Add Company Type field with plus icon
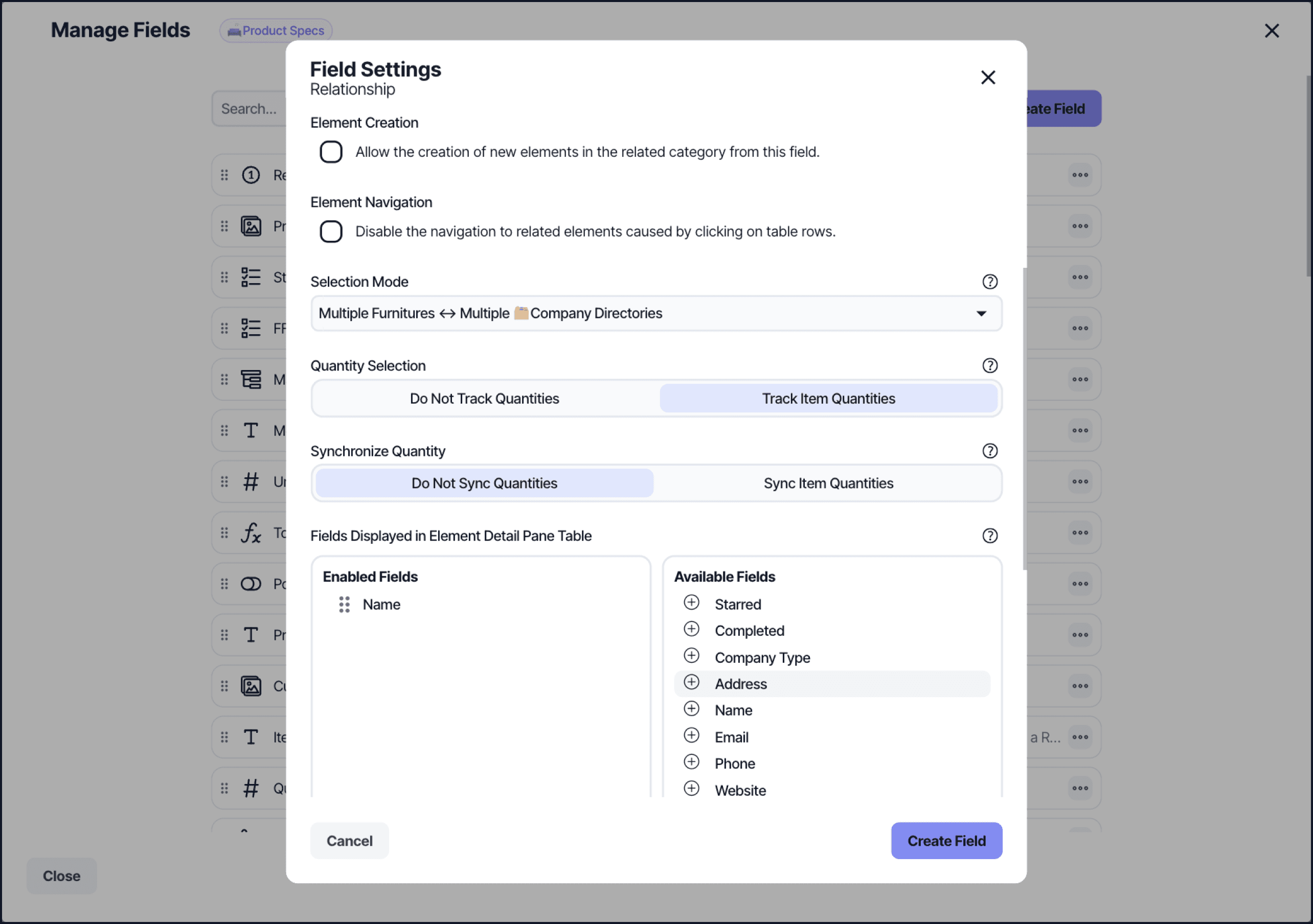The width and height of the screenshot is (1313, 924). click(x=691, y=656)
